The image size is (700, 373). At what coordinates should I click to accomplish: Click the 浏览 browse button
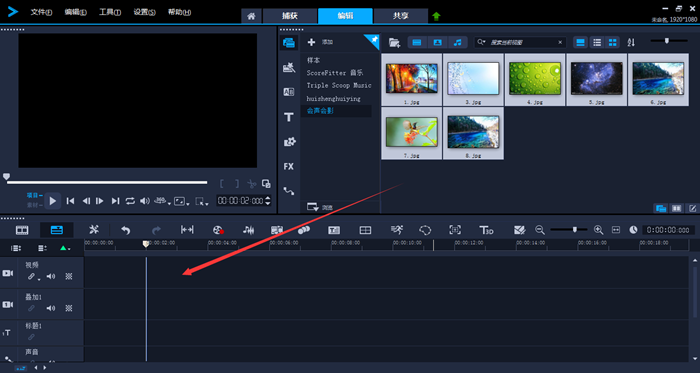pos(320,207)
